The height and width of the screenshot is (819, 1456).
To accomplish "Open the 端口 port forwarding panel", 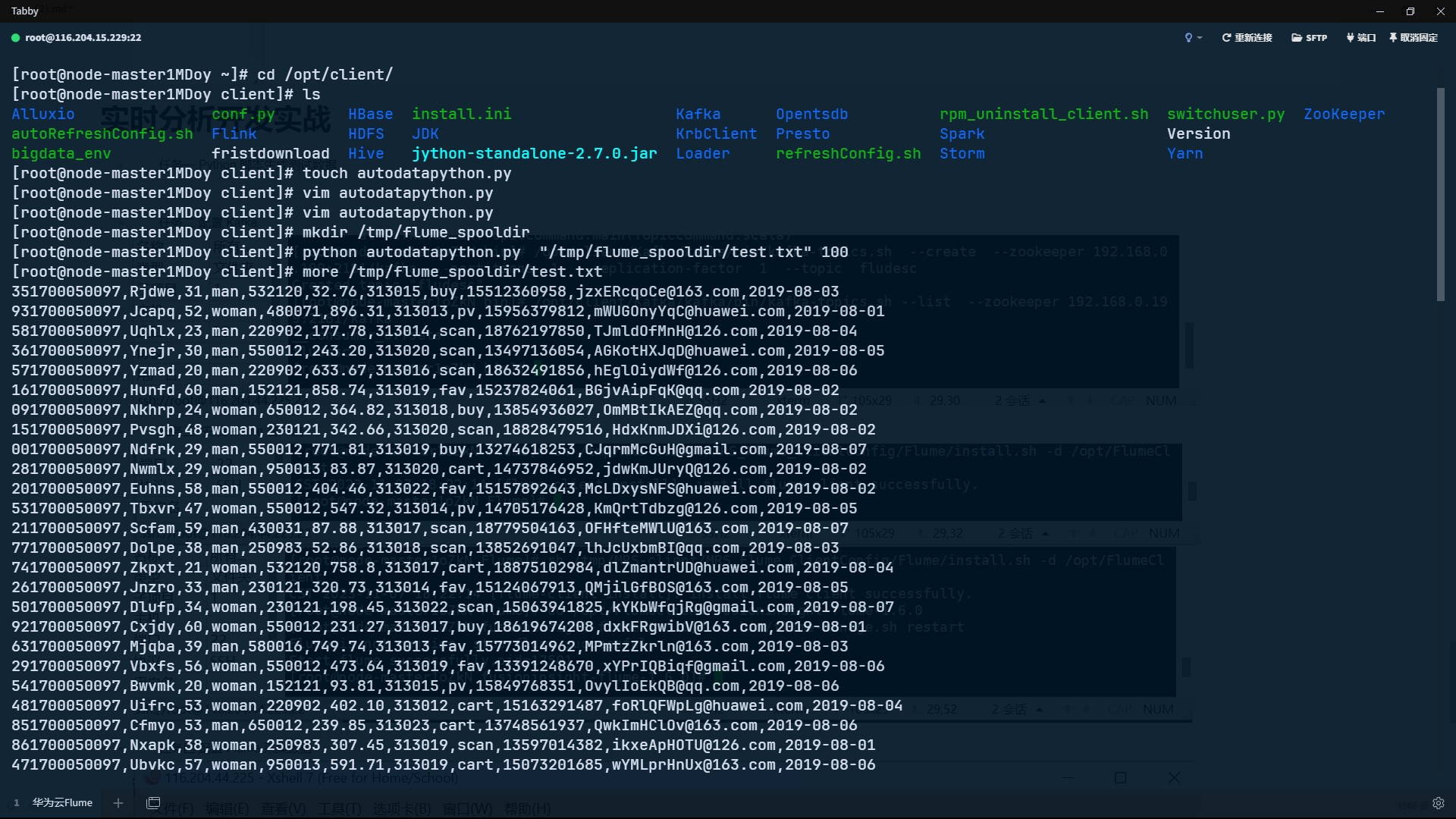I will click(1360, 37).
